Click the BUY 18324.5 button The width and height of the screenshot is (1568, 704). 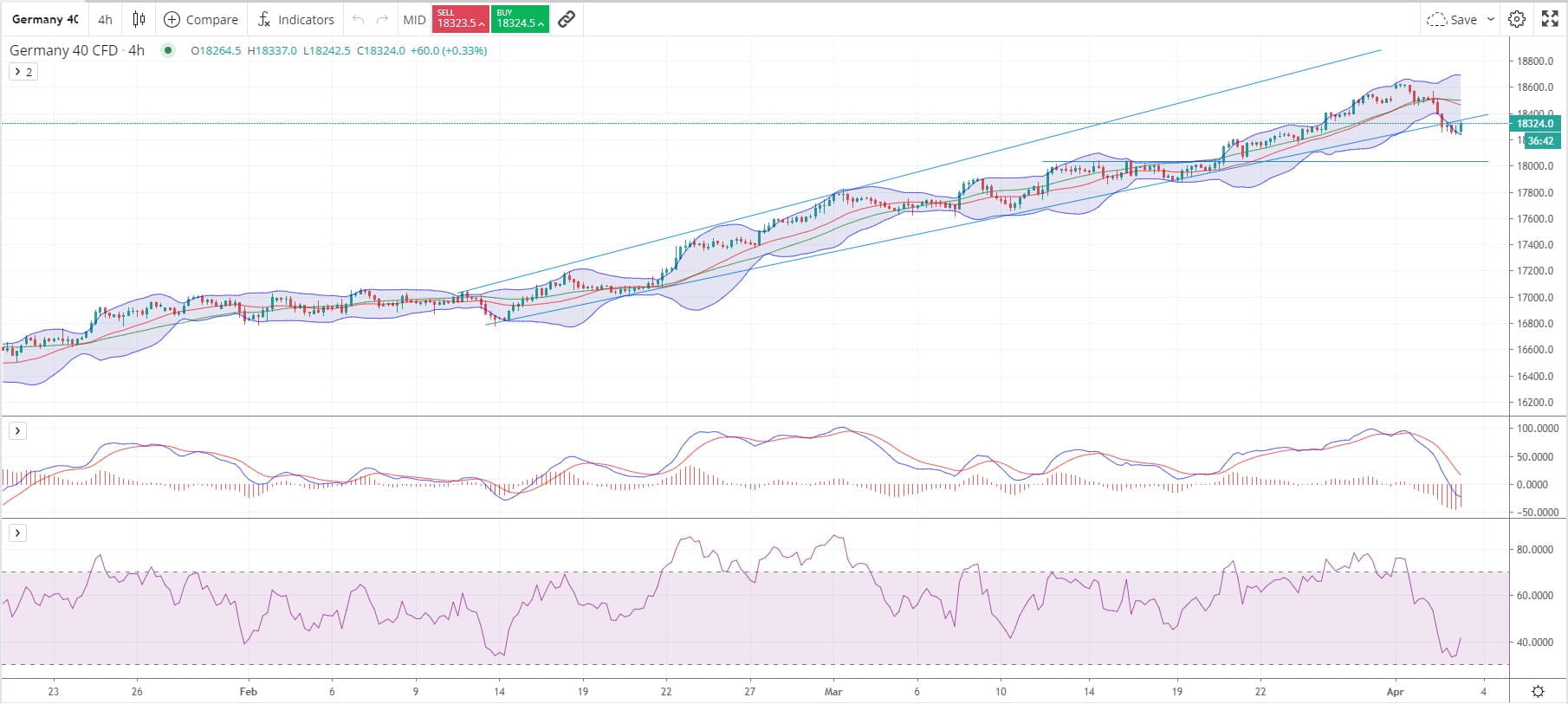point(520,19)
